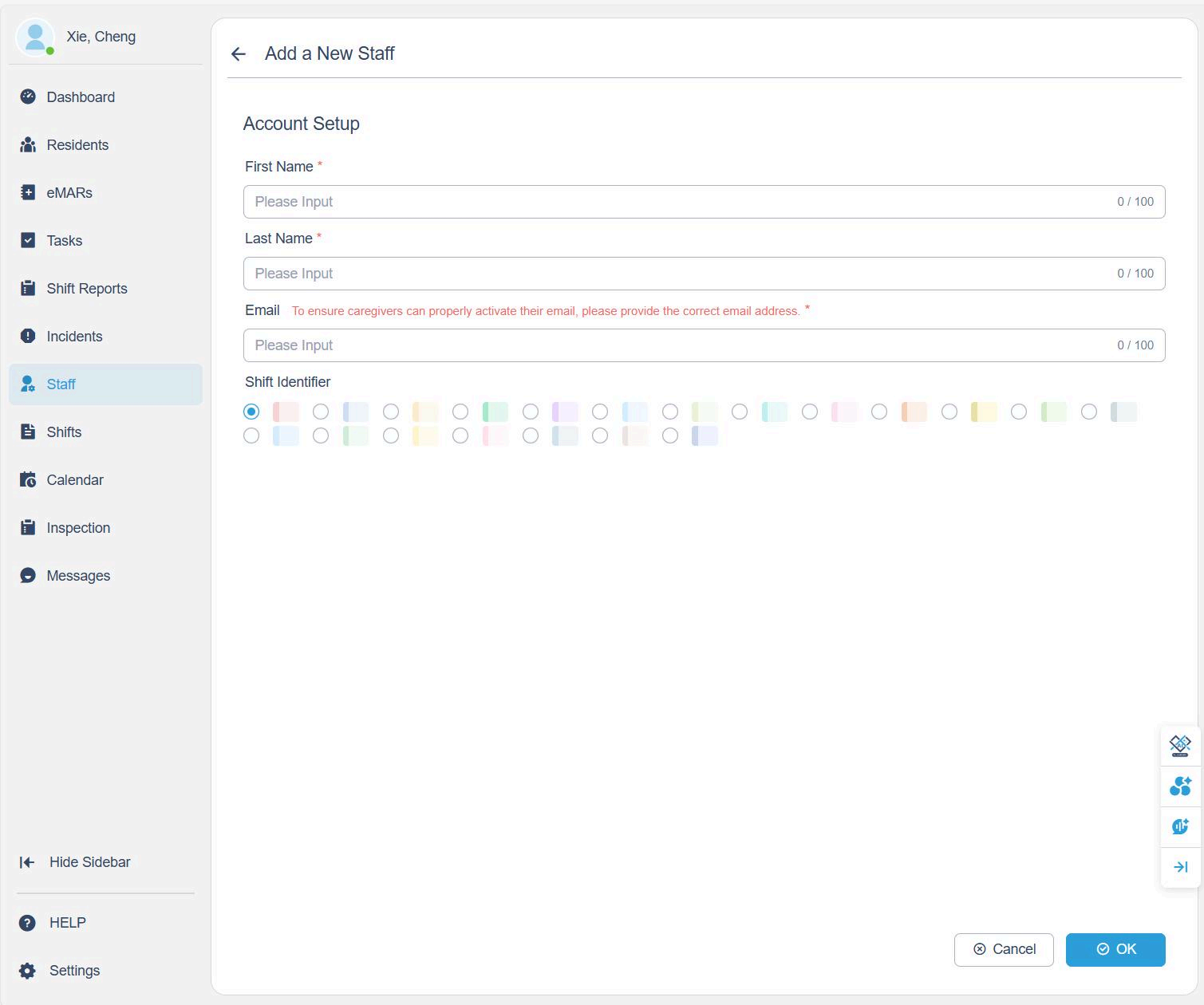Click the back arrow beside Add a New Staff
1204x1005 pixels.
[x=238, y=54]
